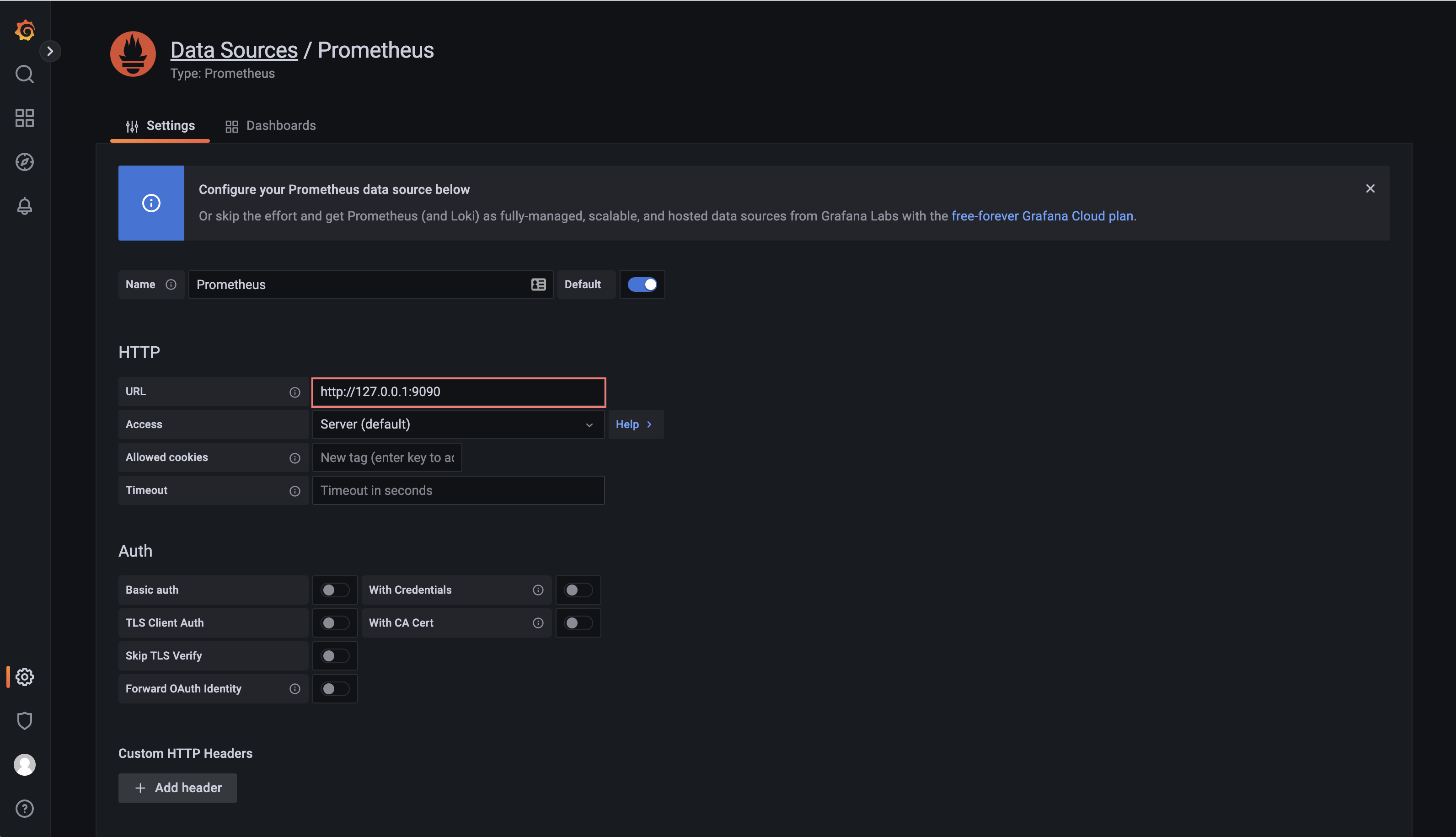Click the Grafana logo icon

pyautogui.click(x=25, y=30)
